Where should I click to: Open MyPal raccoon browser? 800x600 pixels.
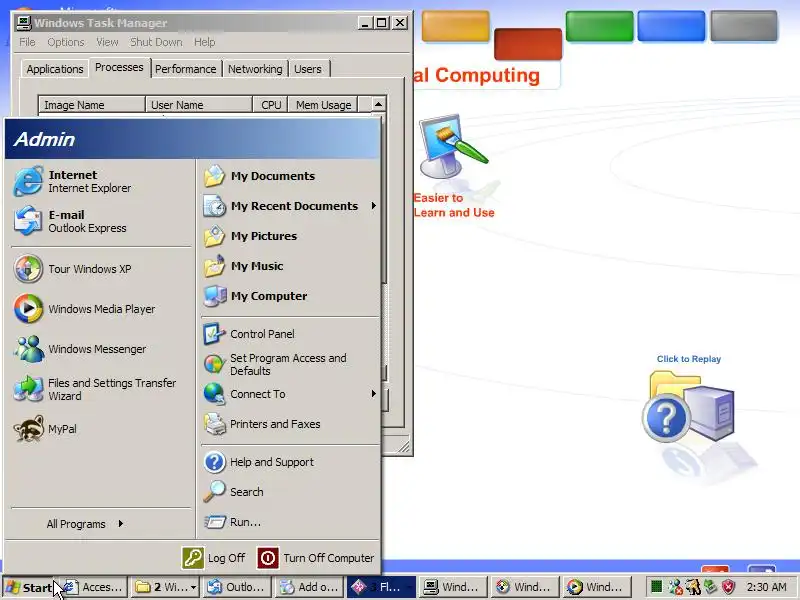pyautogui.click(x=101, y=429)
